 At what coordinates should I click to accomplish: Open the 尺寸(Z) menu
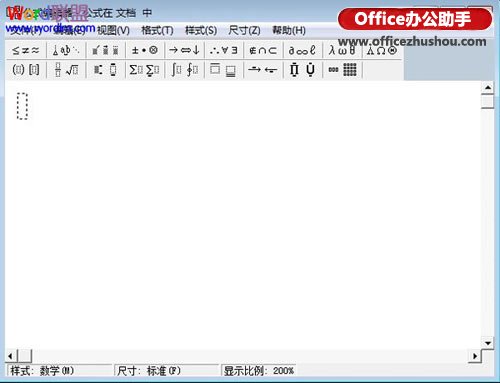pos(244,30)
